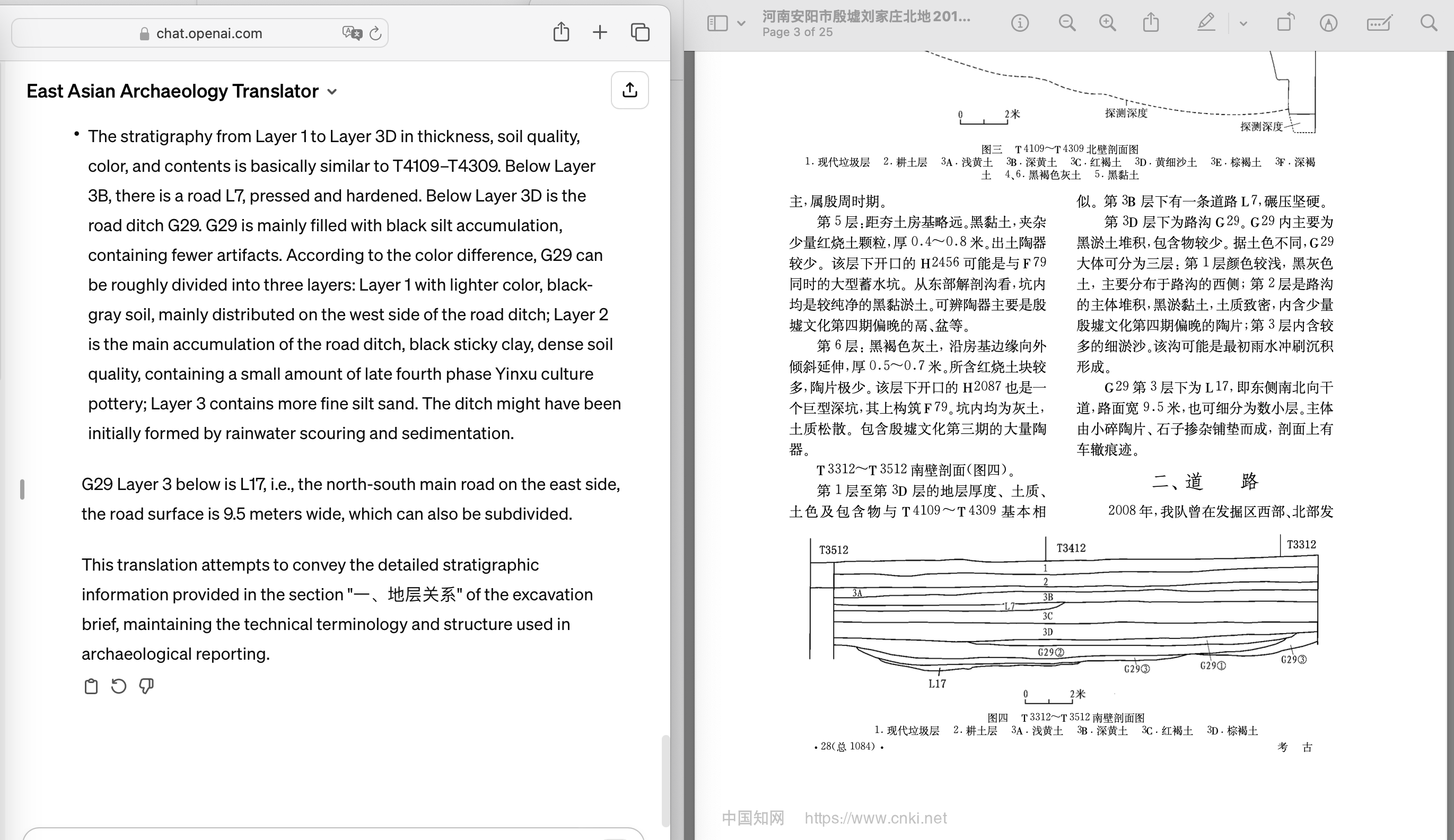Share the PDF from Preview toolbar
1454x840 pixels.
[x=1151, y=22]
